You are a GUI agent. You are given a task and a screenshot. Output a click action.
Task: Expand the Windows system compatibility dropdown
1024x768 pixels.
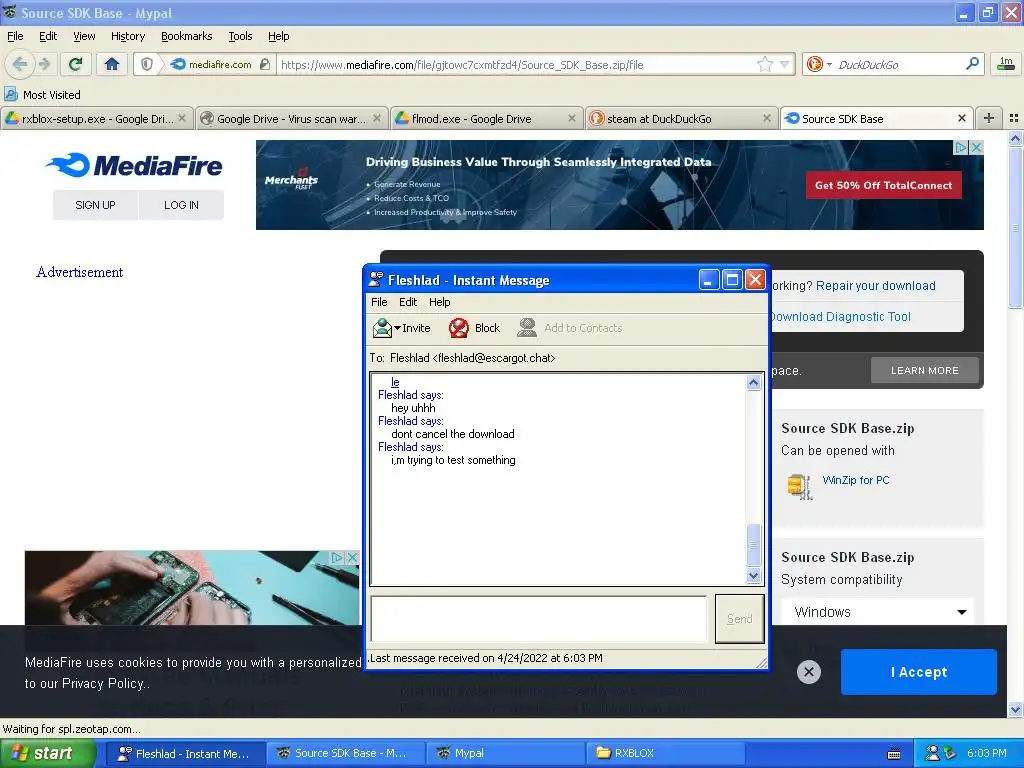tap(877, 612)
